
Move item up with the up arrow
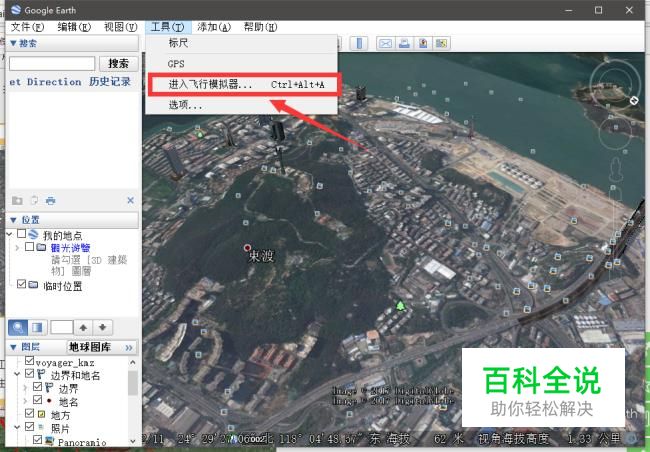click(83, 328)
